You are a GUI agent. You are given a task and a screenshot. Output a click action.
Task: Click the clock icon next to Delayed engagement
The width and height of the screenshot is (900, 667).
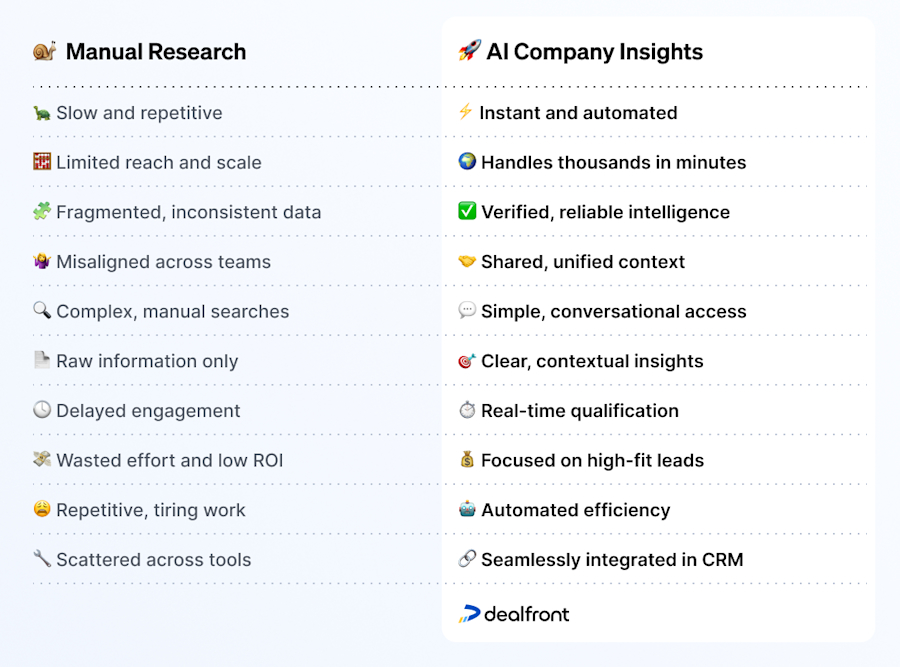[42, 410]
